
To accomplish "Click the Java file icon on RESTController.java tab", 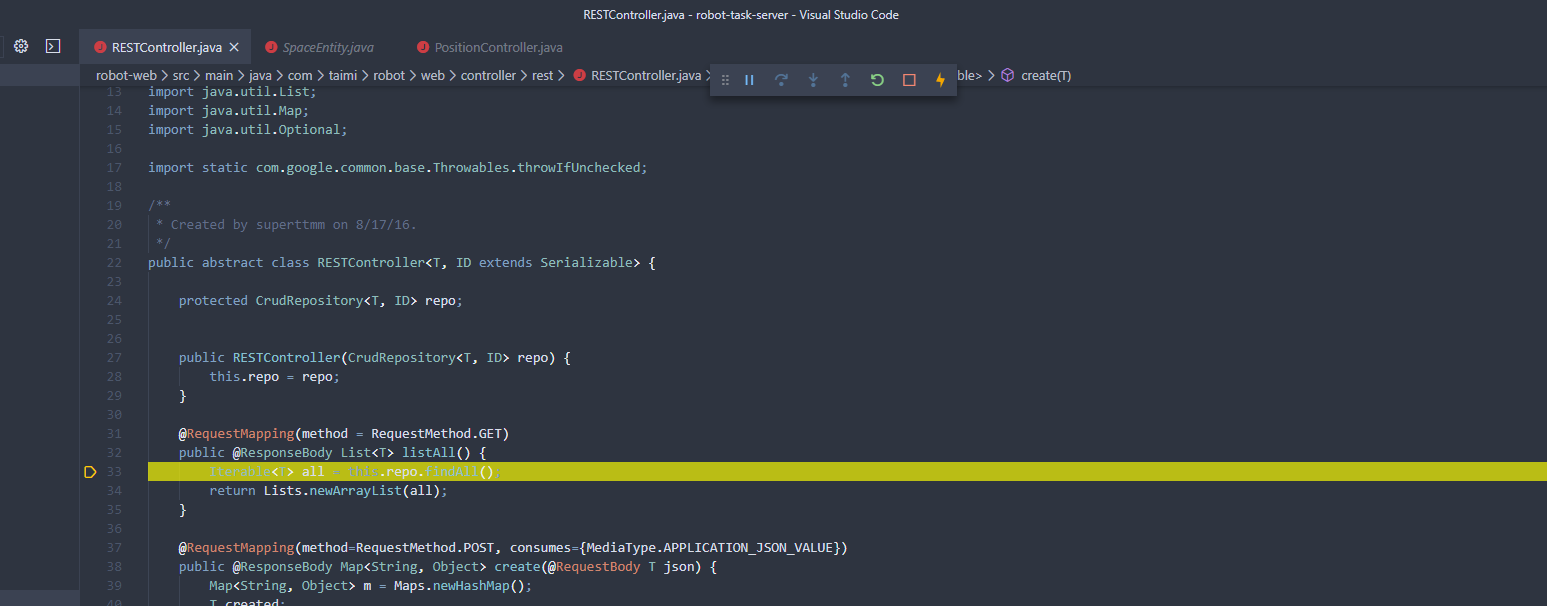I will coord(99,45).
